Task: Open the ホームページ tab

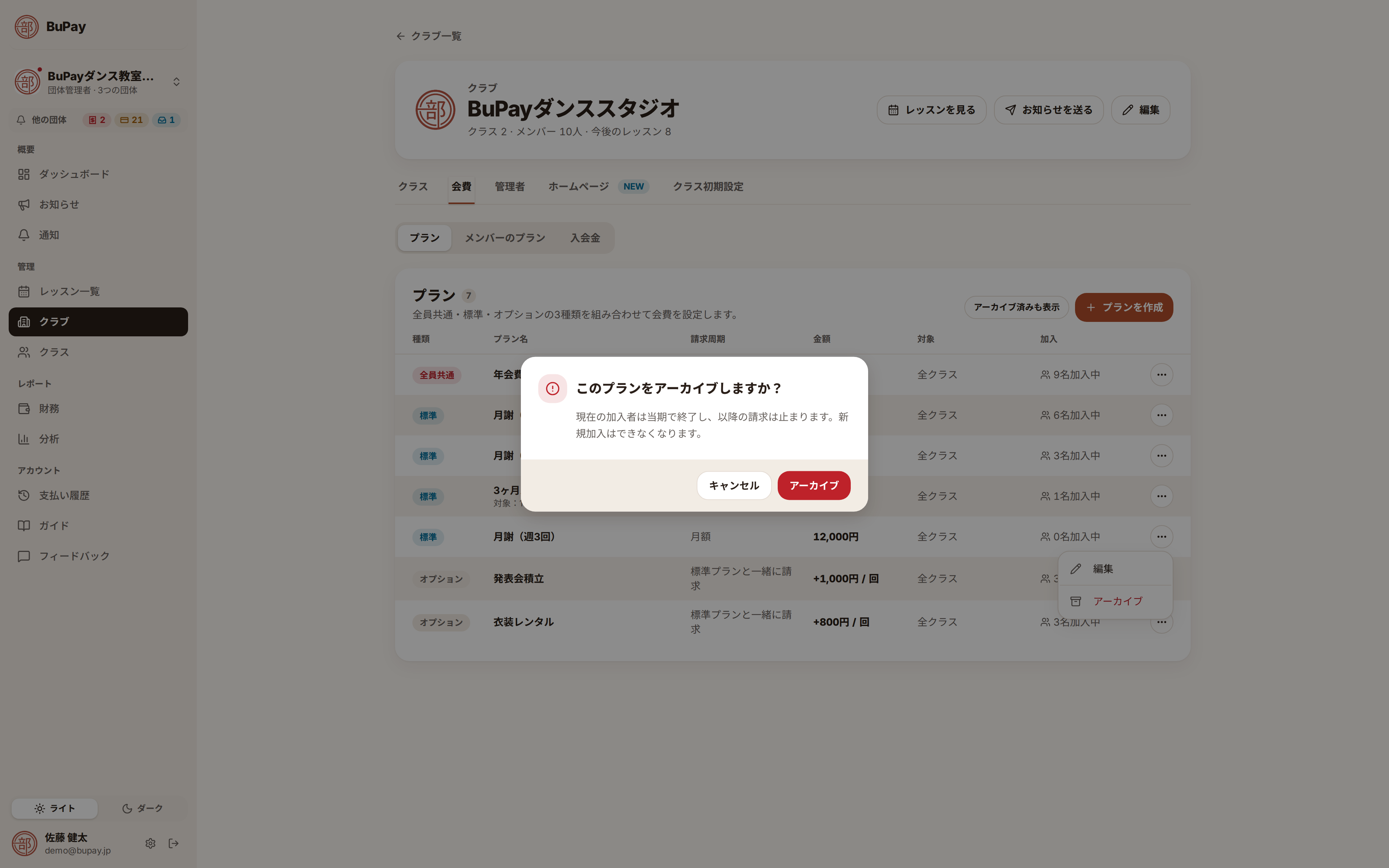Action: (598, 187)
